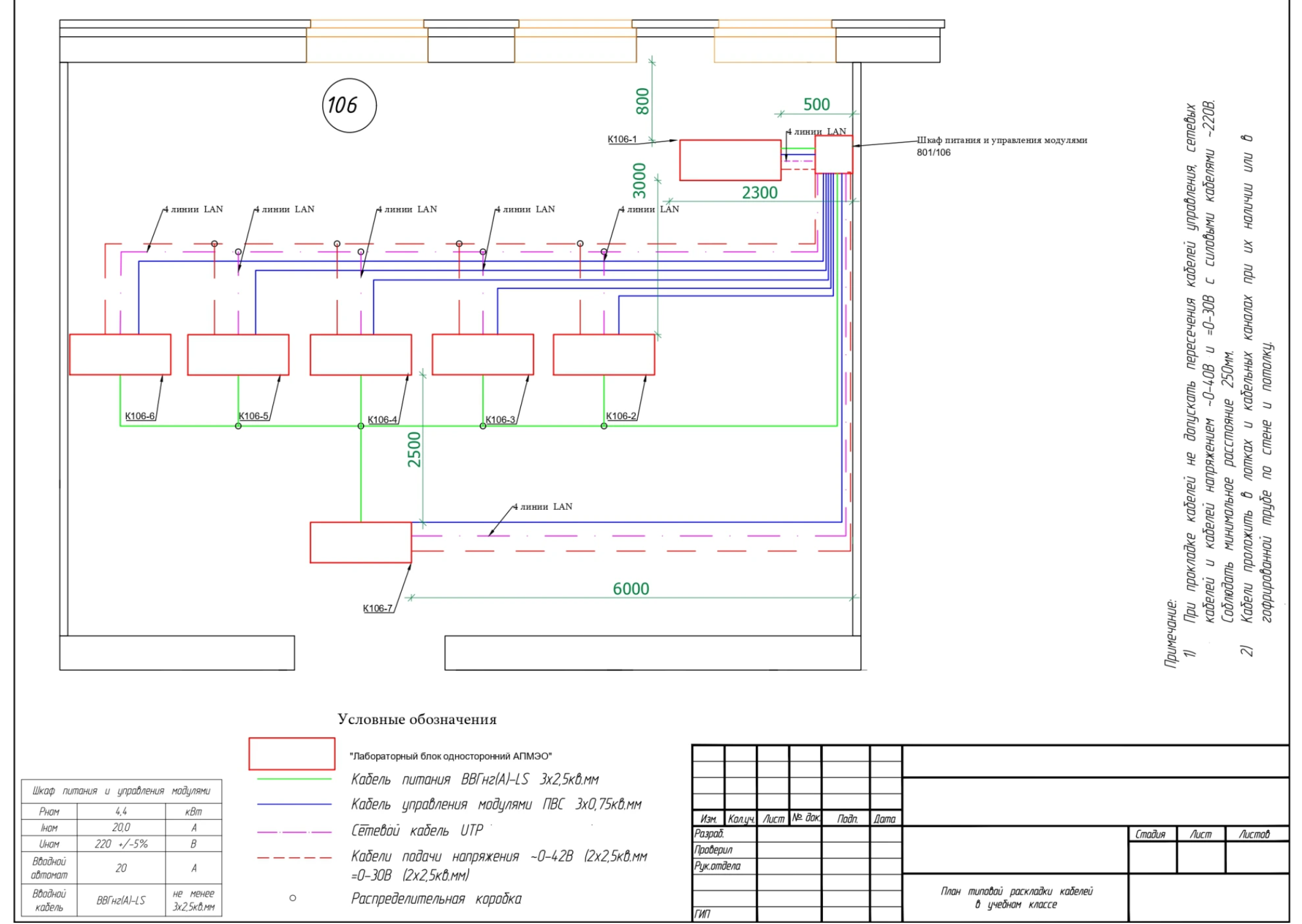Click the 'Разраб.' cell in title block

[708, 833]
